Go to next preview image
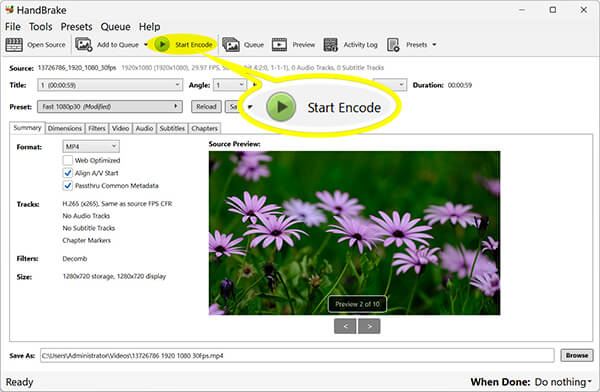This screenshot has height=392, width=600. click(x=369, y=326)
